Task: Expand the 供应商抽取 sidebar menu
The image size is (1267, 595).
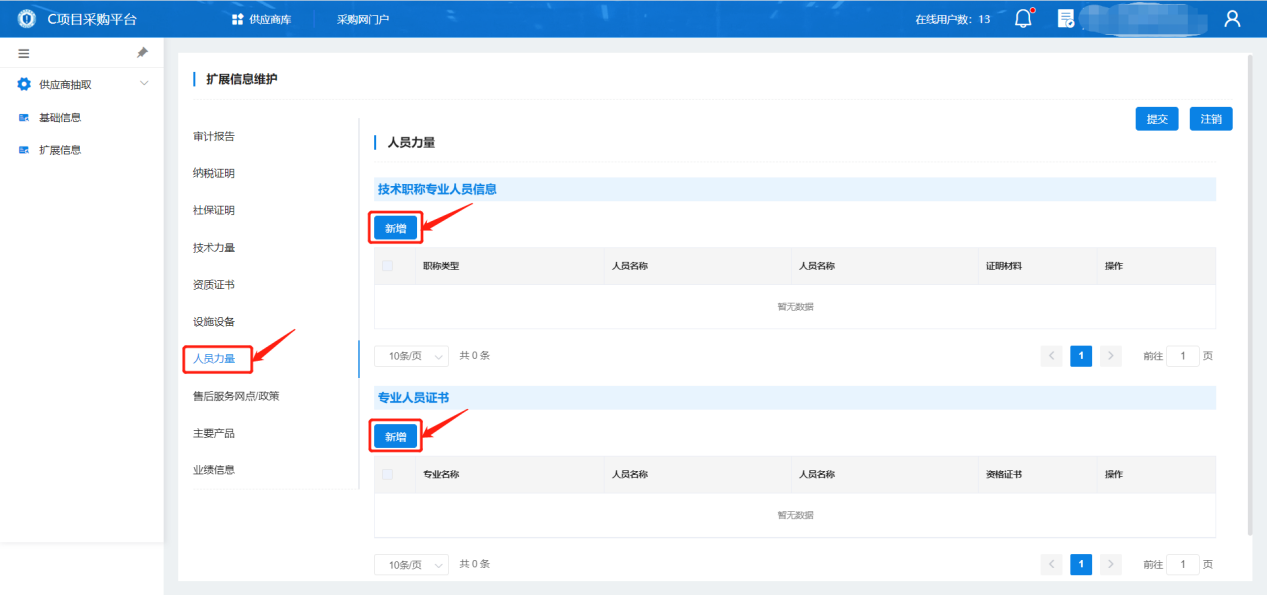Action: (x=143, y=84)
